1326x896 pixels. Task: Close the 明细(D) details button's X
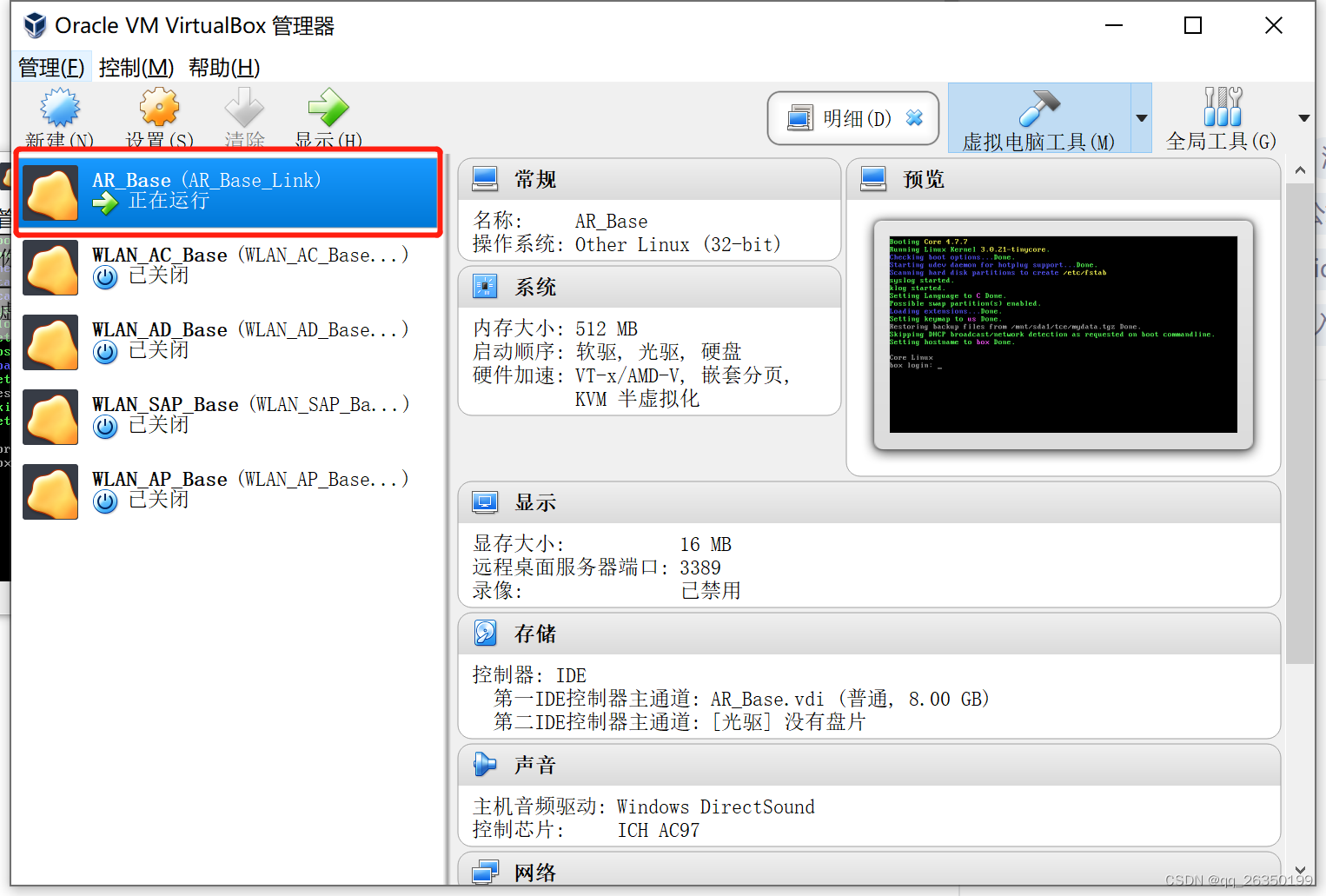(x=914, y=117)
